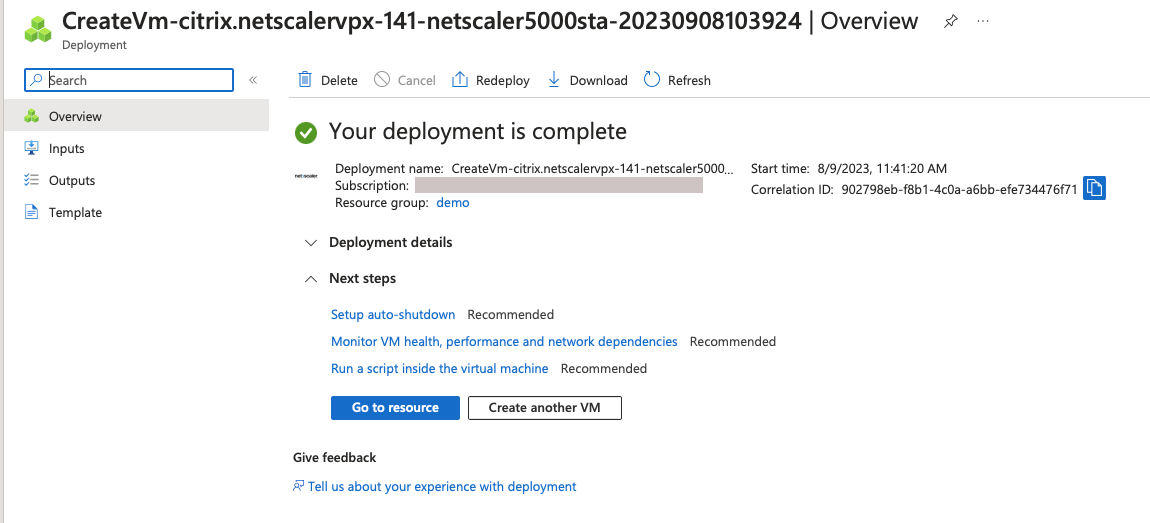1150x523 pixels.
Task: Focus the sidebar Search field
Action: (129, 80)
